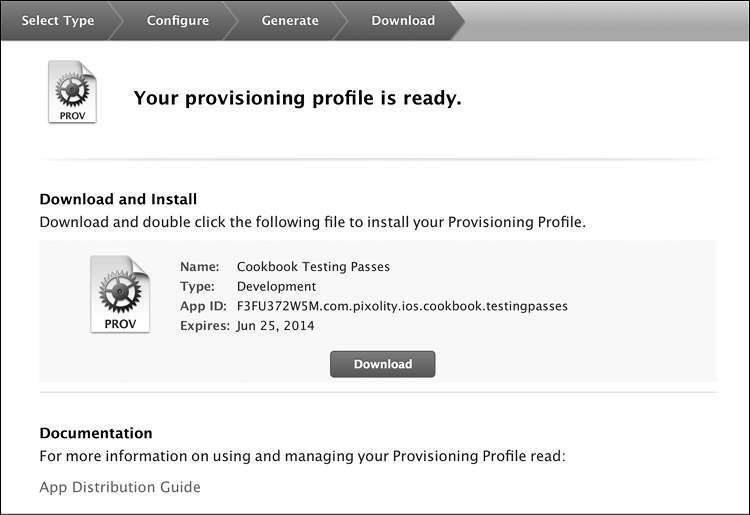Click the 'Name:' field label

(x=199, y=267)
